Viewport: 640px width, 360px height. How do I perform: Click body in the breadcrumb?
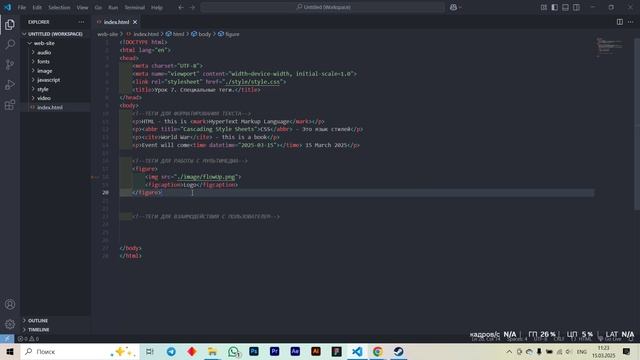click(204, 34)
